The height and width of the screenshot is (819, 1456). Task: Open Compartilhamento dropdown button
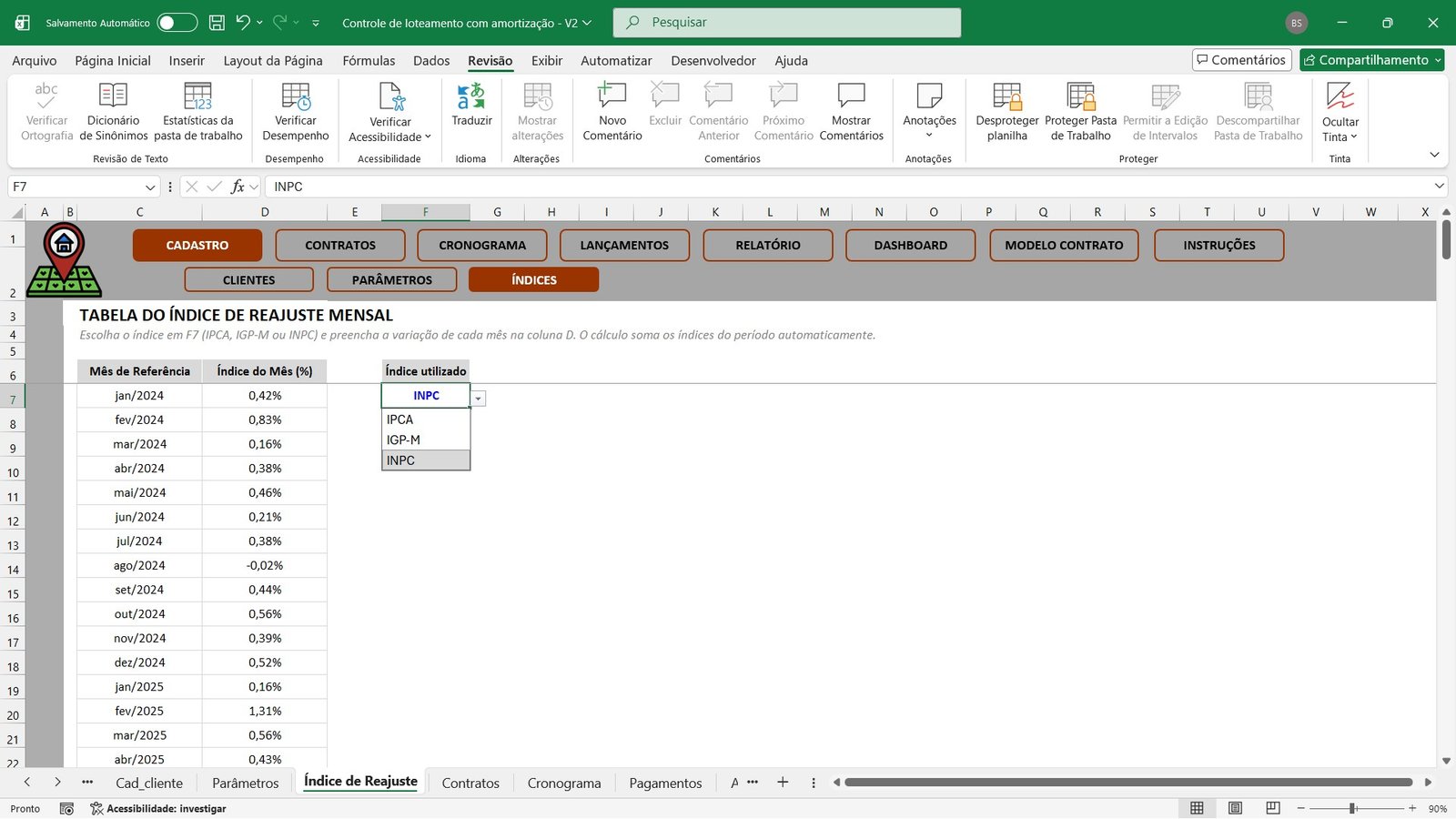(x=1372, y=60)
